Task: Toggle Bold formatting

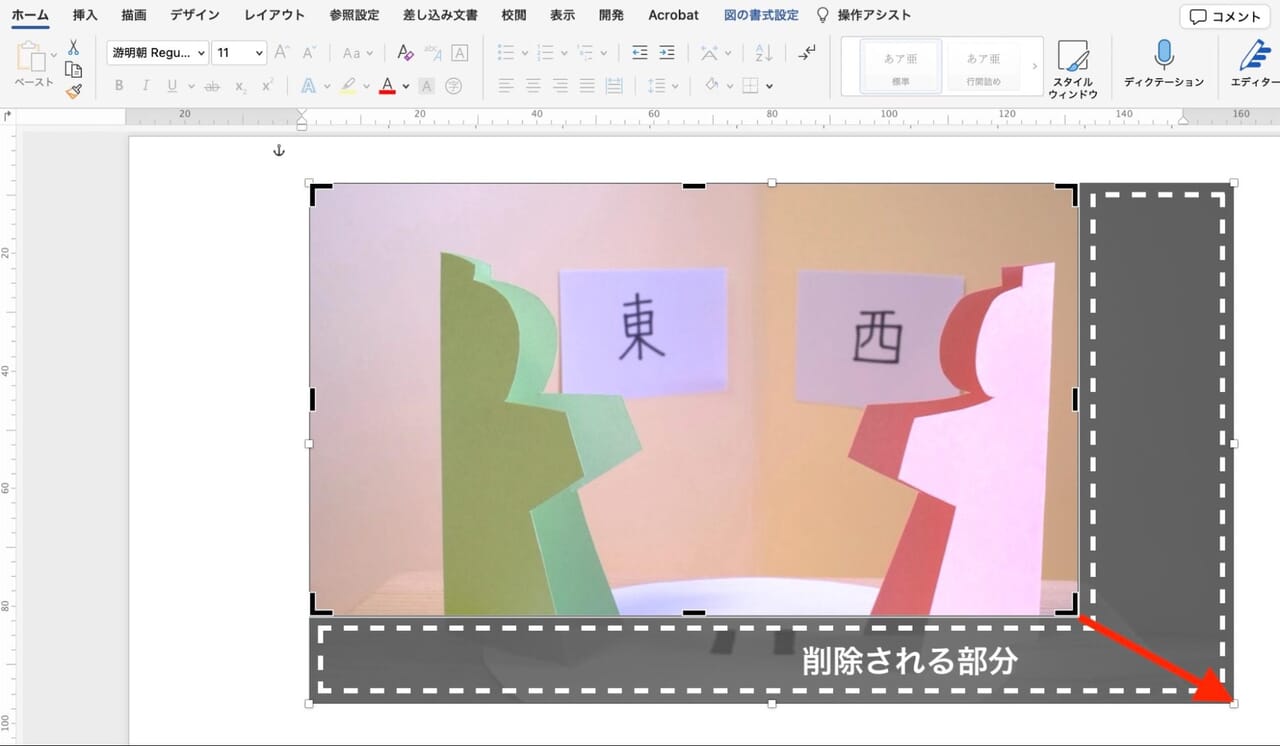Action: pyautogui.click(x=119, y=86)
